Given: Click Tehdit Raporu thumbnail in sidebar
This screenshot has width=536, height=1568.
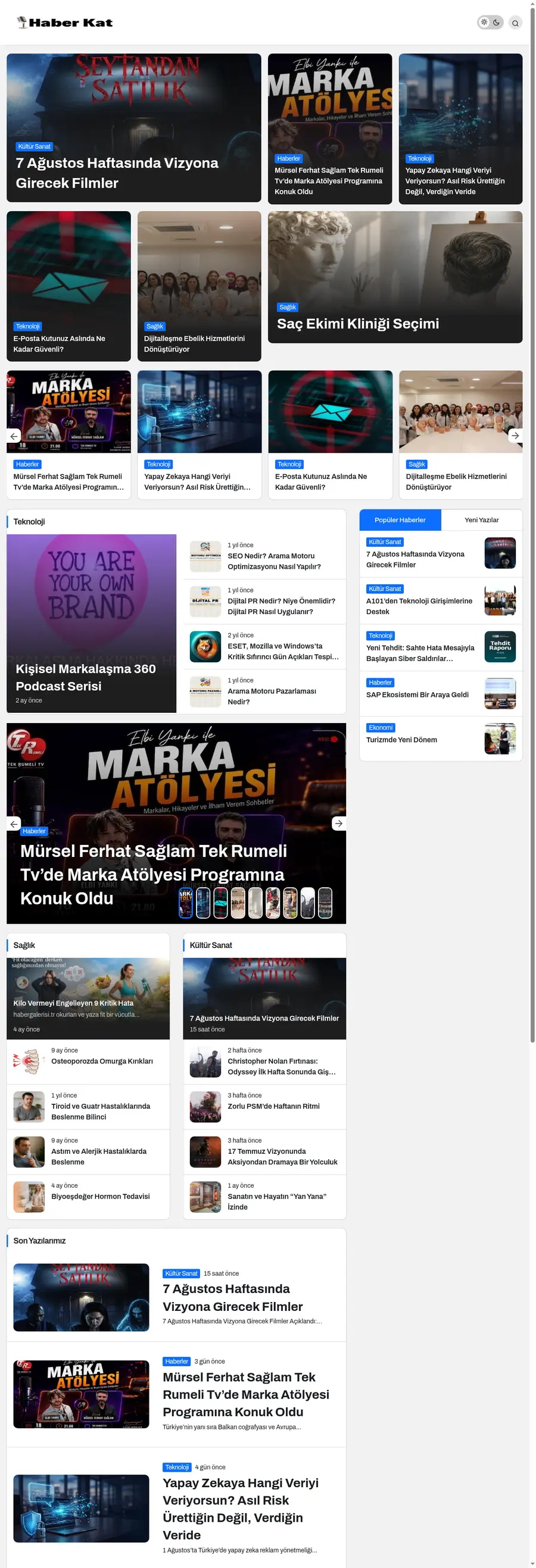Looking at the screenshot, I should (x=500, y=646).
